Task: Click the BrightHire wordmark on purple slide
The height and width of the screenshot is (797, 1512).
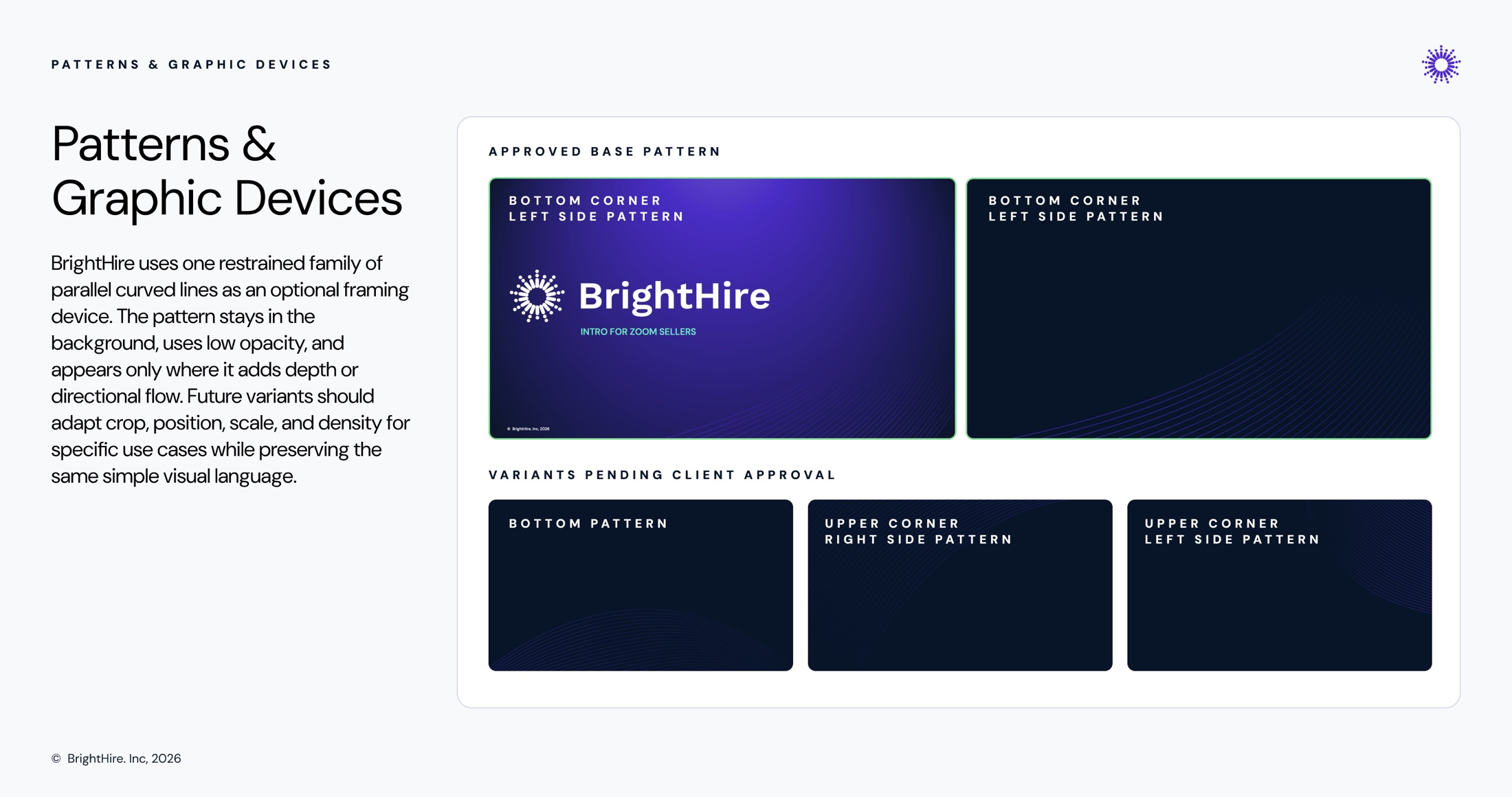Action: tap(674, 296)
